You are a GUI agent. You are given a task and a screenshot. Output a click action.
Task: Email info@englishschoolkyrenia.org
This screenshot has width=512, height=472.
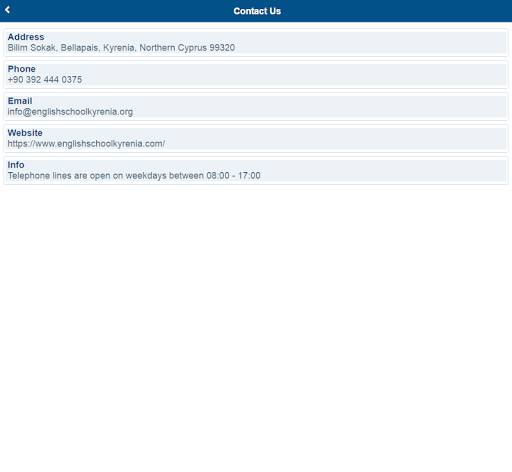(x=70, y=112)
